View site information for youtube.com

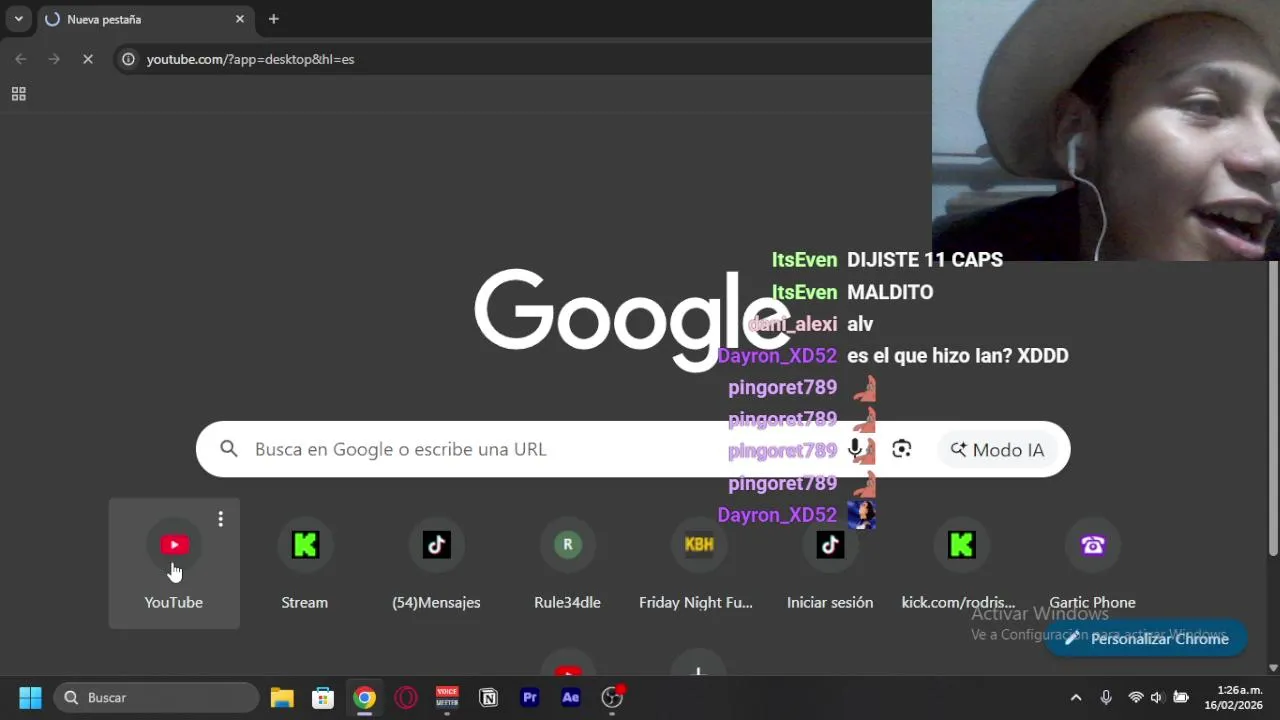128,59
